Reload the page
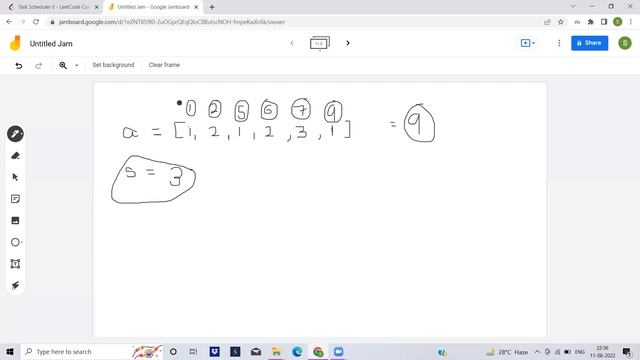Screen dimensions: 640x360 (x=36, y=22)
